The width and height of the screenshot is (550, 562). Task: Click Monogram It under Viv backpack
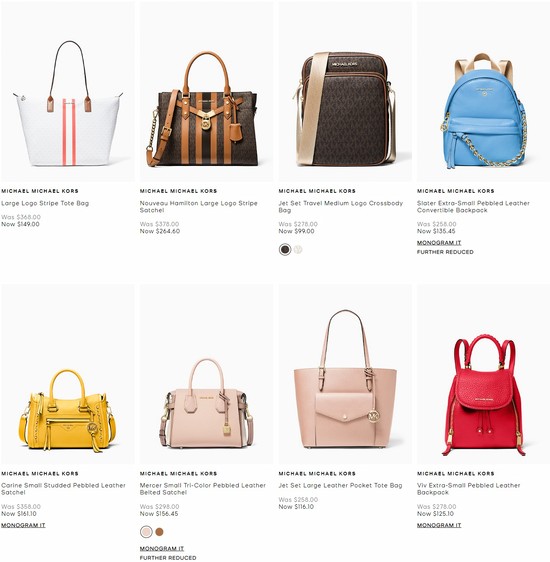tap(439, 525)
